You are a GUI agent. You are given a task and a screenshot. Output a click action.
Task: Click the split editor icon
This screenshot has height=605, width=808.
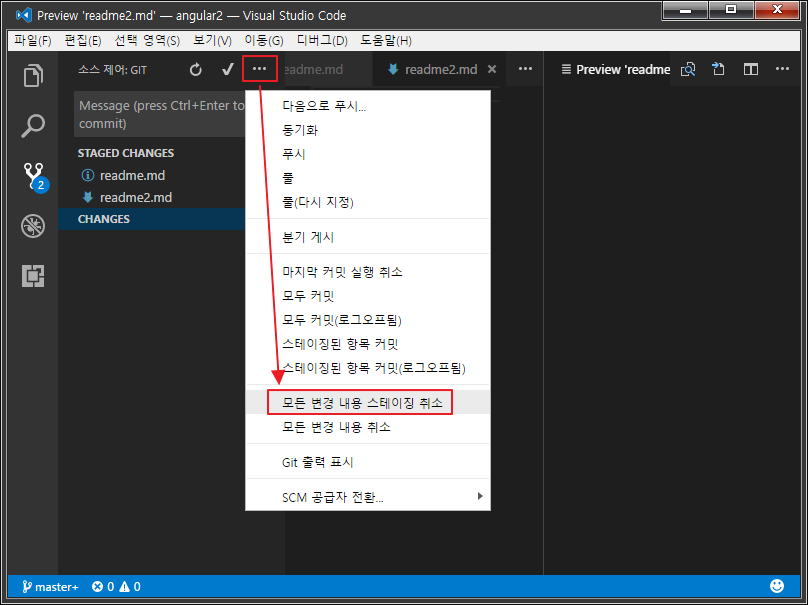[x=751, y=69]
